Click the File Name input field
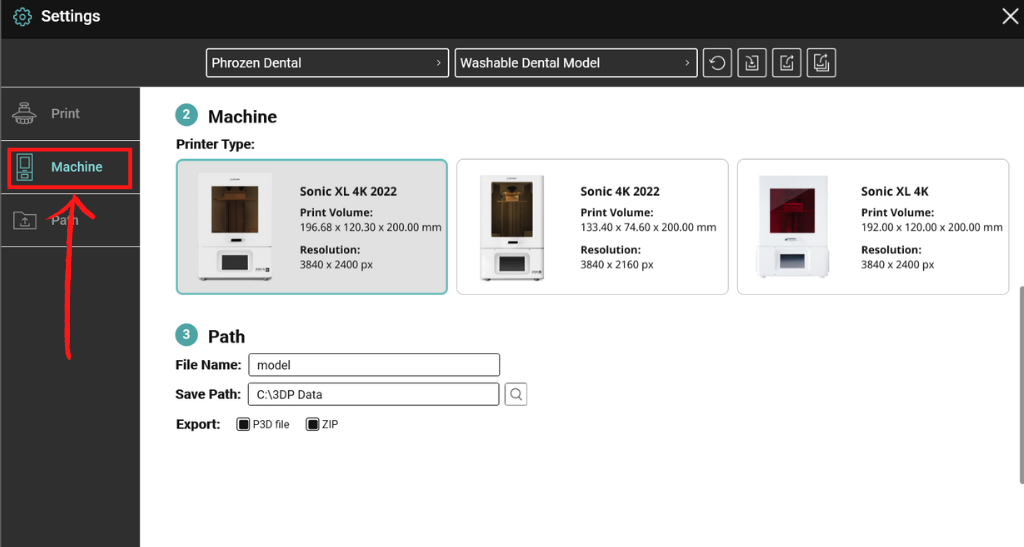The height and width of the screenshot is (547, 1024). [x=374, y=365]
